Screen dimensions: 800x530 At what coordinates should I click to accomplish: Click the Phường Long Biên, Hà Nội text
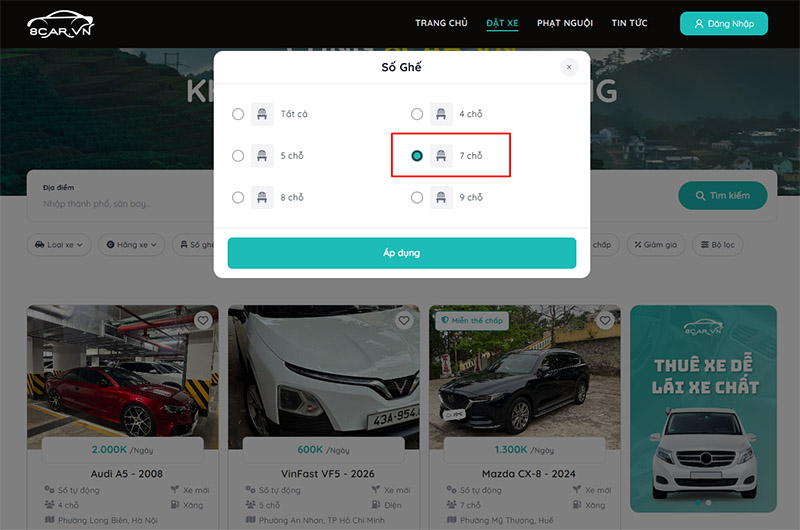coord(108,520)
